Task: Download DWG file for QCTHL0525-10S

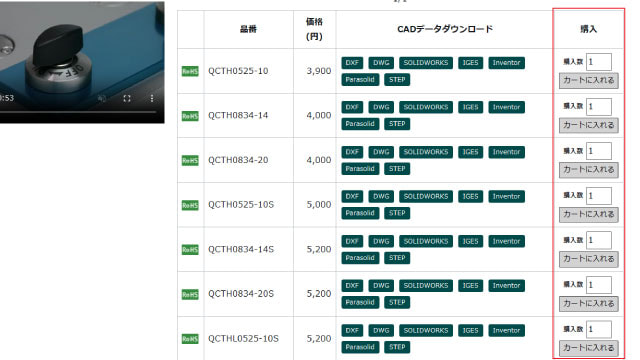Action: coord(381,330)
